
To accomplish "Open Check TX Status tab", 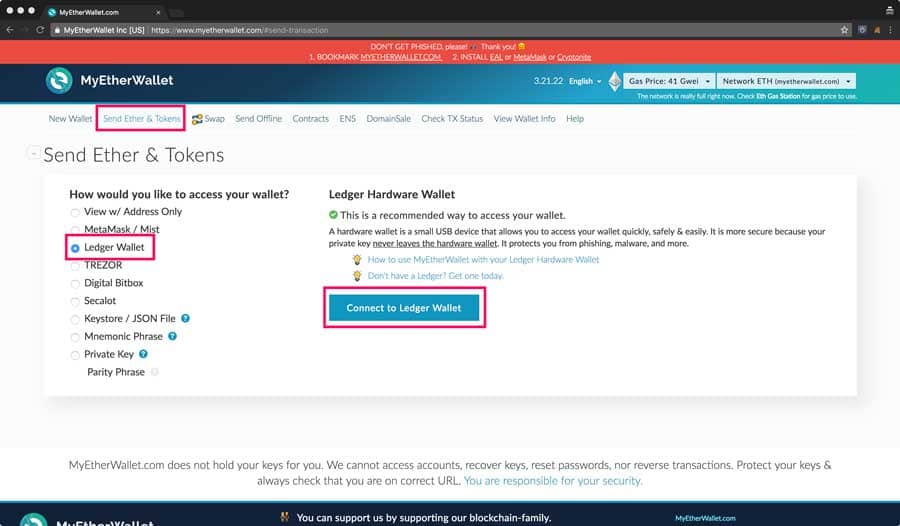I will pyautogui.click(x=452, y=118).
